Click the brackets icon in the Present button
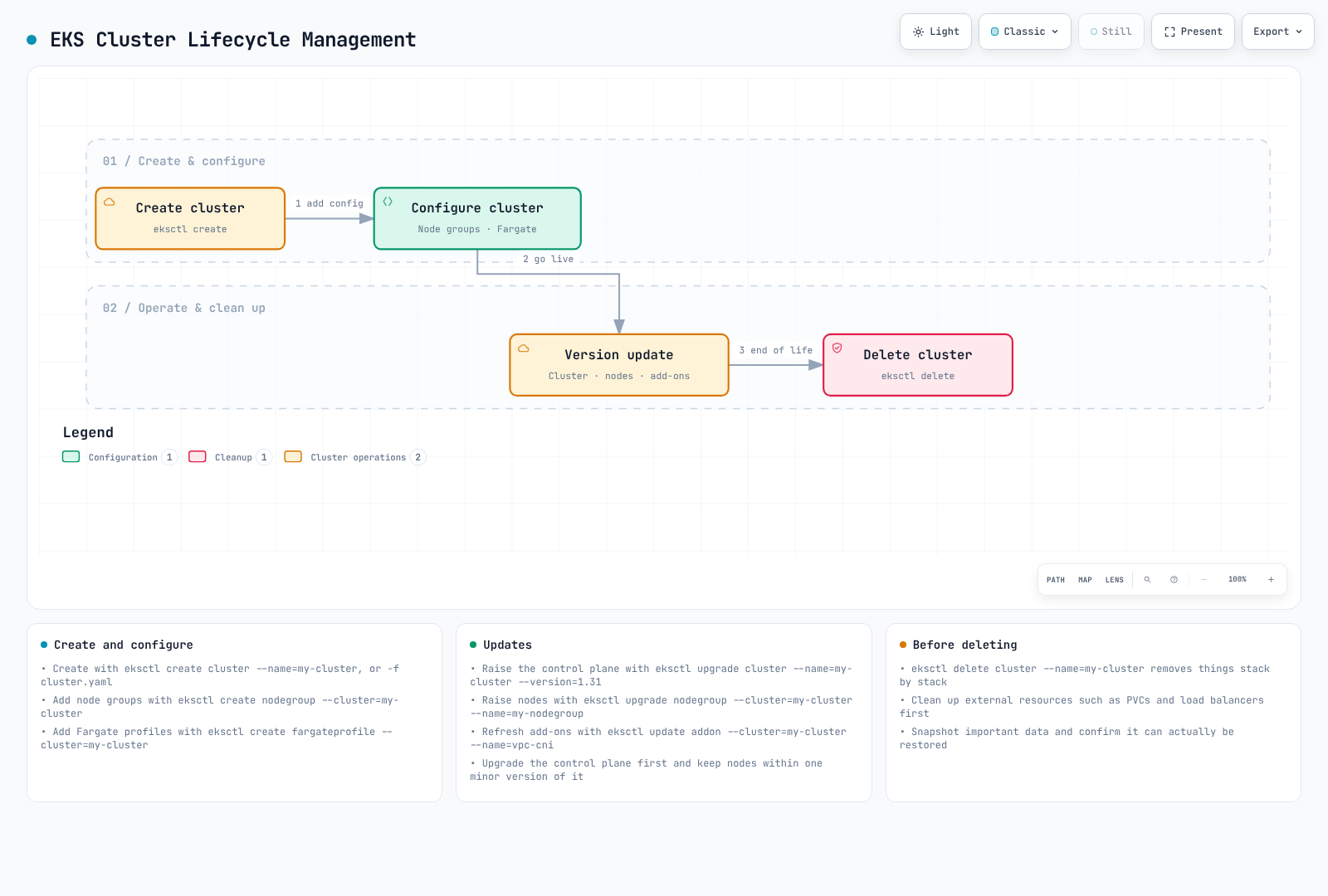This screenshot has width=1328, height=896. click(1169, 32)
